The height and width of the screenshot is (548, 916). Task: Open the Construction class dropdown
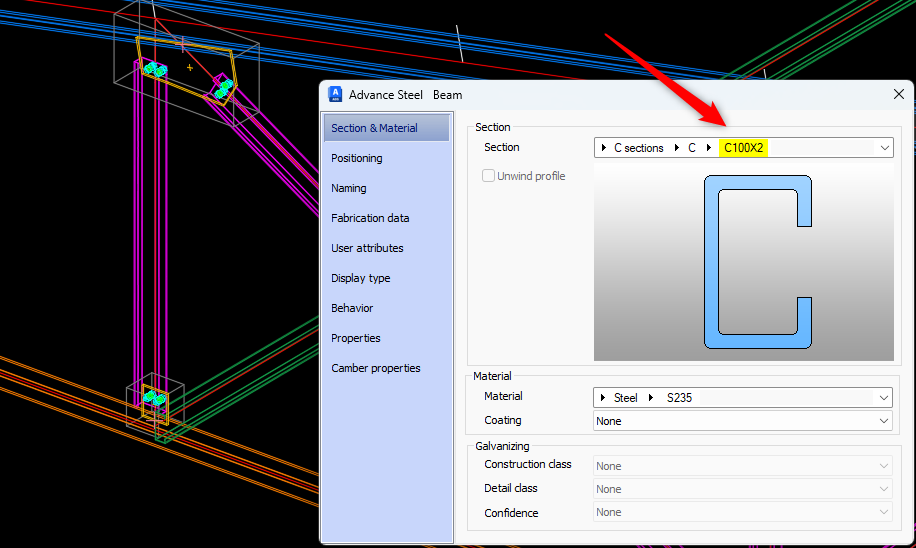click(x=742, y=466)
